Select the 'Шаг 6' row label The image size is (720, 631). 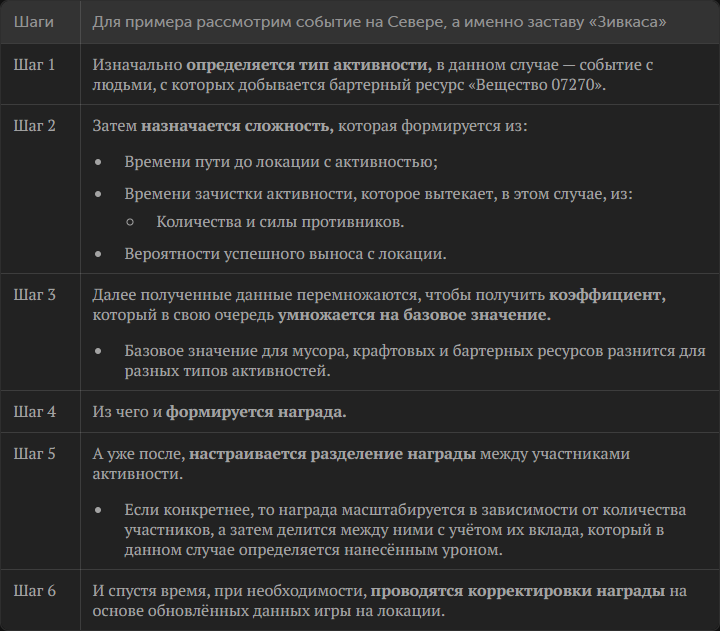[34, 591]
